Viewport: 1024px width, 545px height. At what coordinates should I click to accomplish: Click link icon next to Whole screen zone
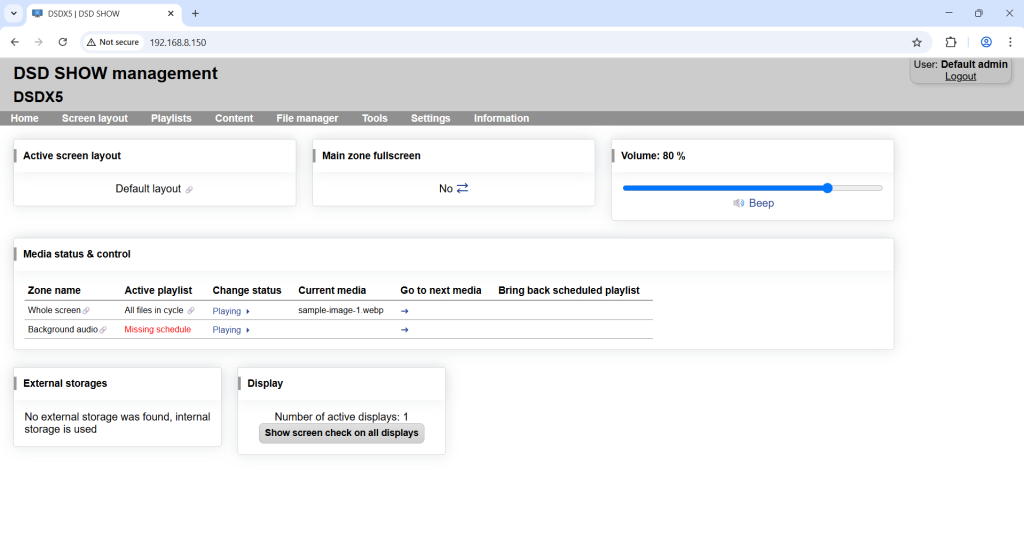point(86,311)
